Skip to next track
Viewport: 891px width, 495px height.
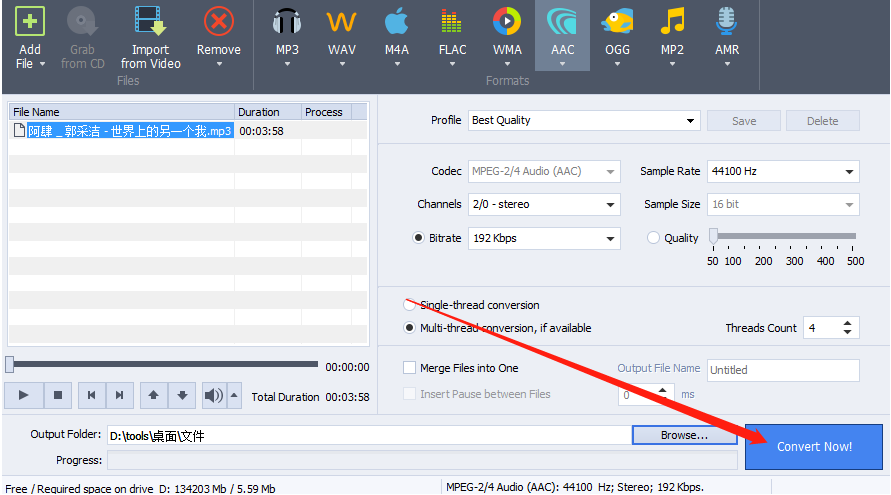click(119, 395)
